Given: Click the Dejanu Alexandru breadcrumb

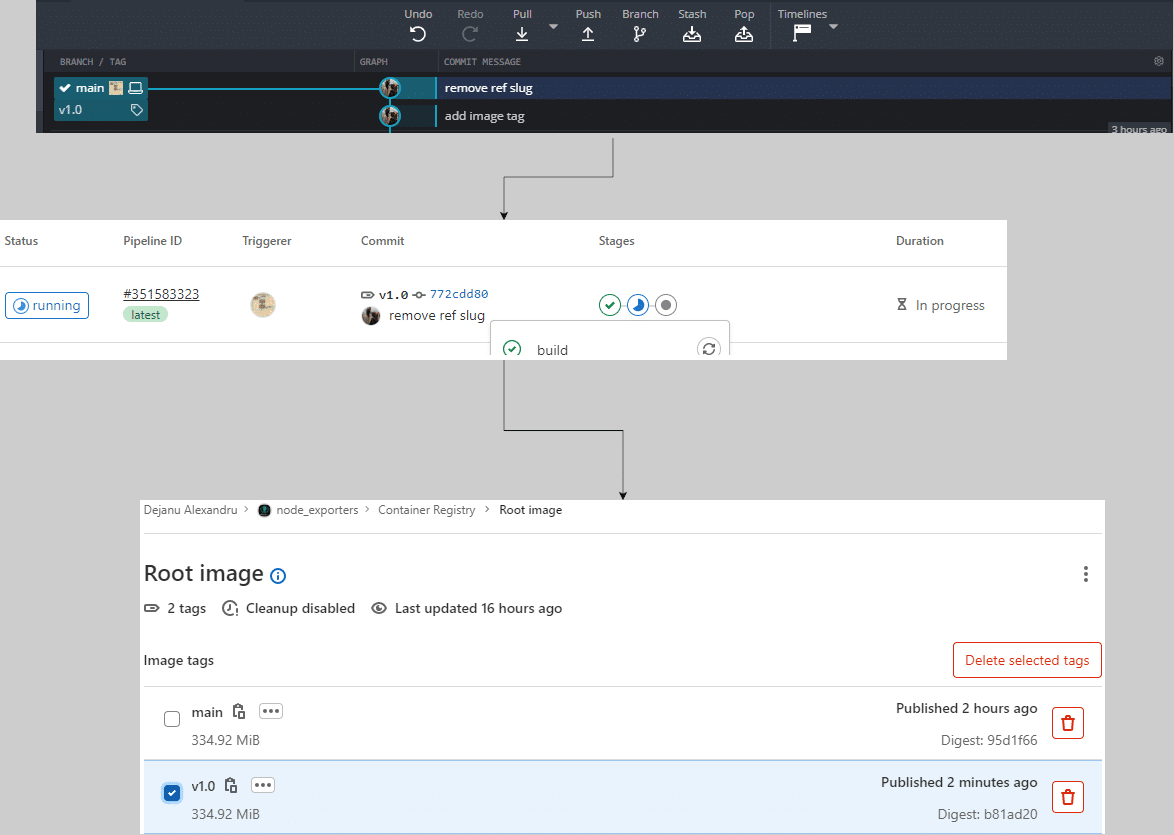Looking at the screenshot, I should [190, 510].
